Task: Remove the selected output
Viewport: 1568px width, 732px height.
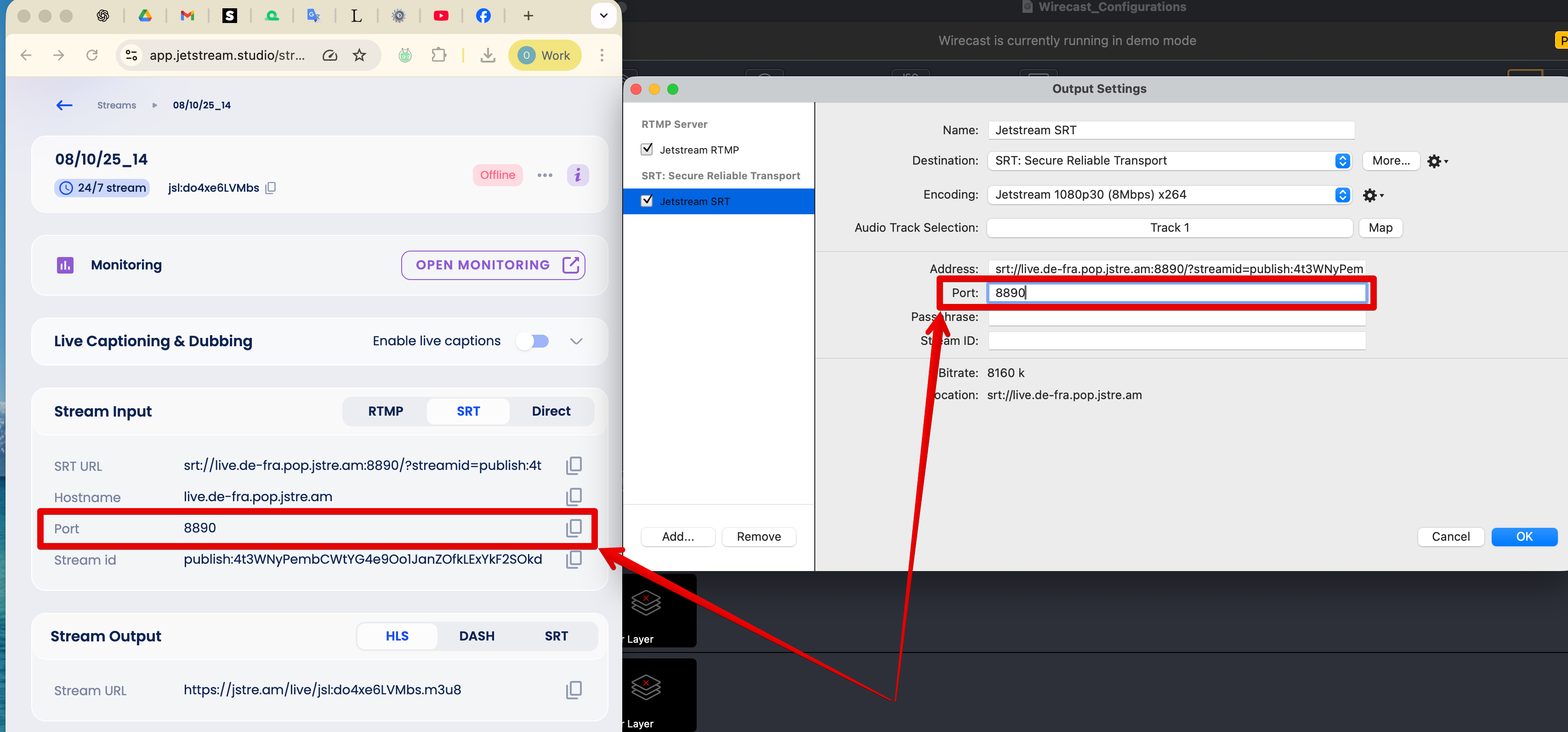Action: (758, 537)
